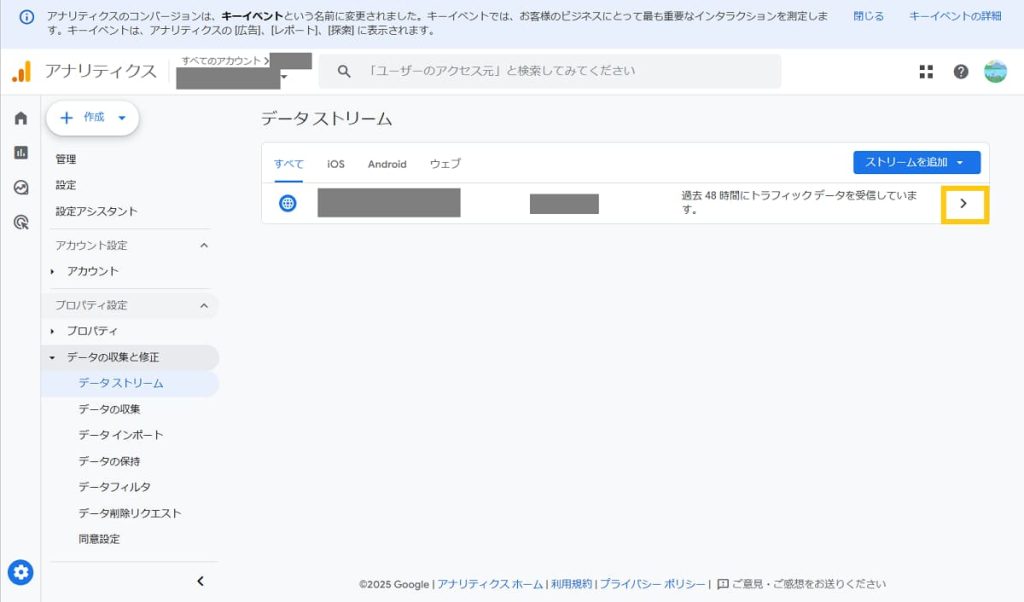The image size is (1024, 602).
Task: Open キーイベントの詳細 link
Action: 955,17
